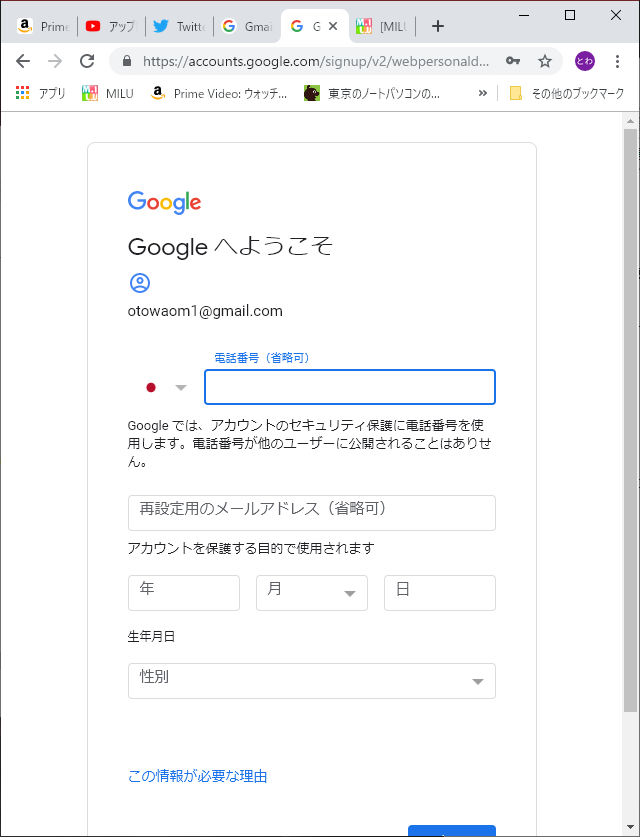Viewport: 640px width, 837px height.
Task: Select the otowaom1@gmail.com text
Action: tap(205, 311)
